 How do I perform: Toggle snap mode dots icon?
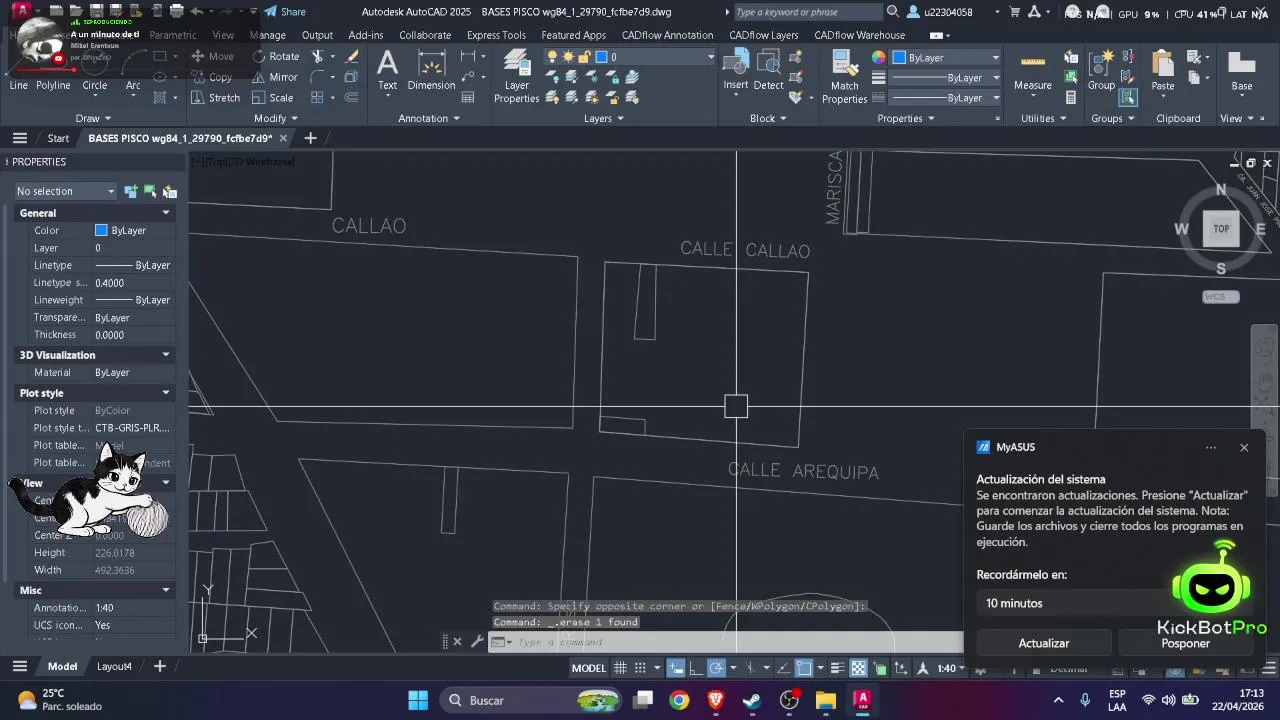640,668
